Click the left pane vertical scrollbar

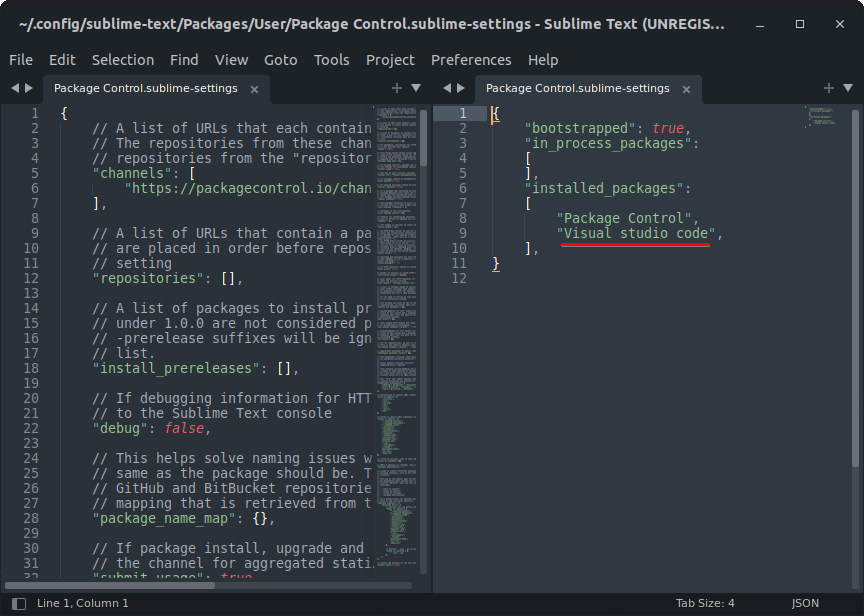click(424, 138)
